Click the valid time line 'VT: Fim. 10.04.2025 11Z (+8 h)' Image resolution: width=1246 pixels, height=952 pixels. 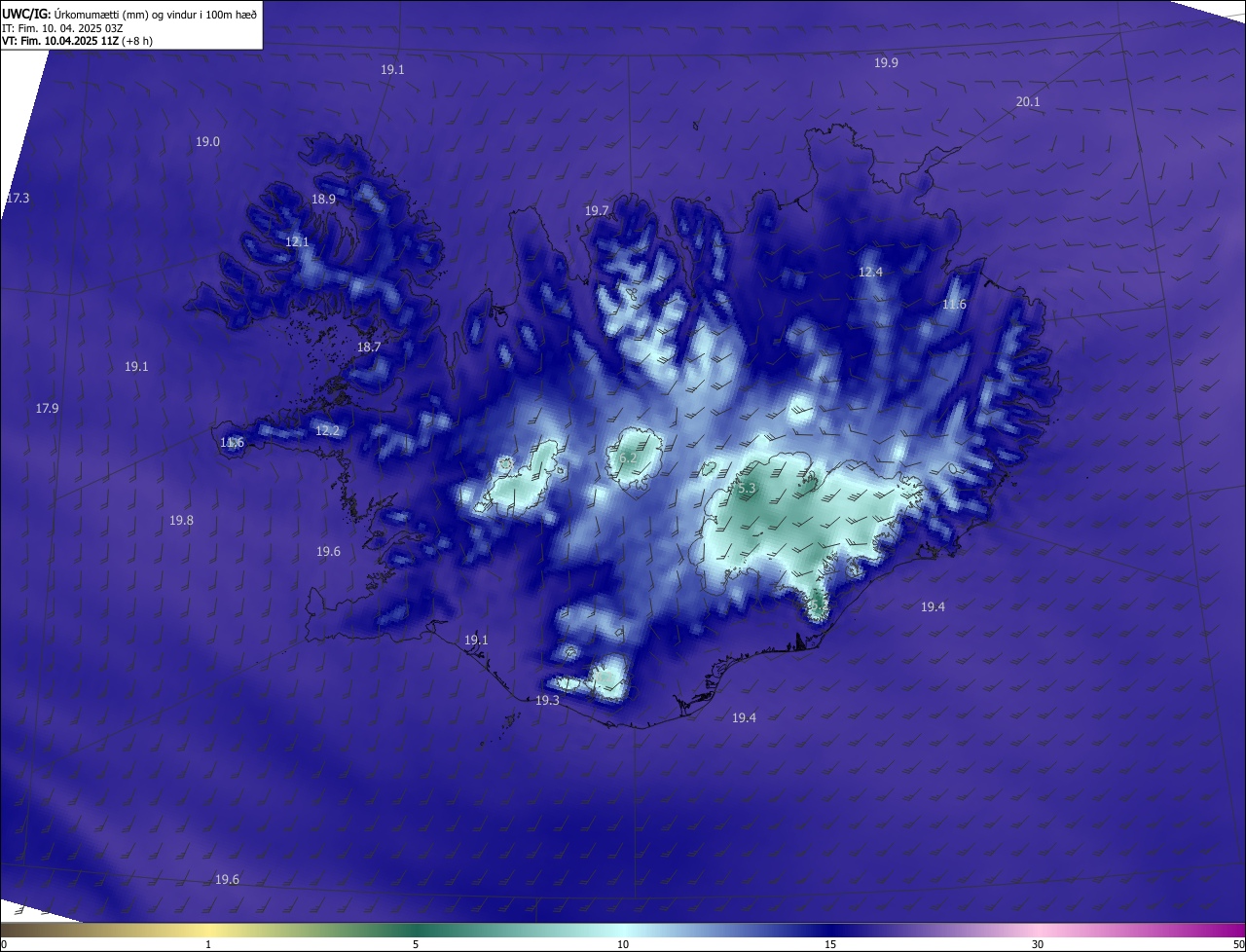coord(77,41)
